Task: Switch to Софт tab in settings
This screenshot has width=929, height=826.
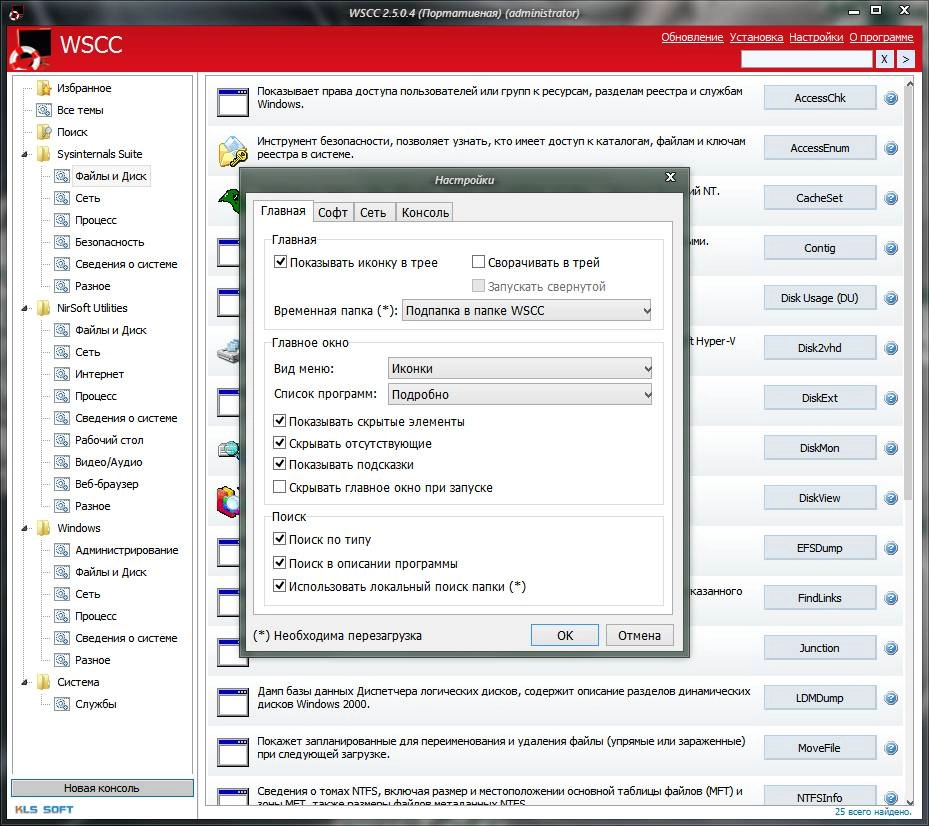Action: [333, 213]
